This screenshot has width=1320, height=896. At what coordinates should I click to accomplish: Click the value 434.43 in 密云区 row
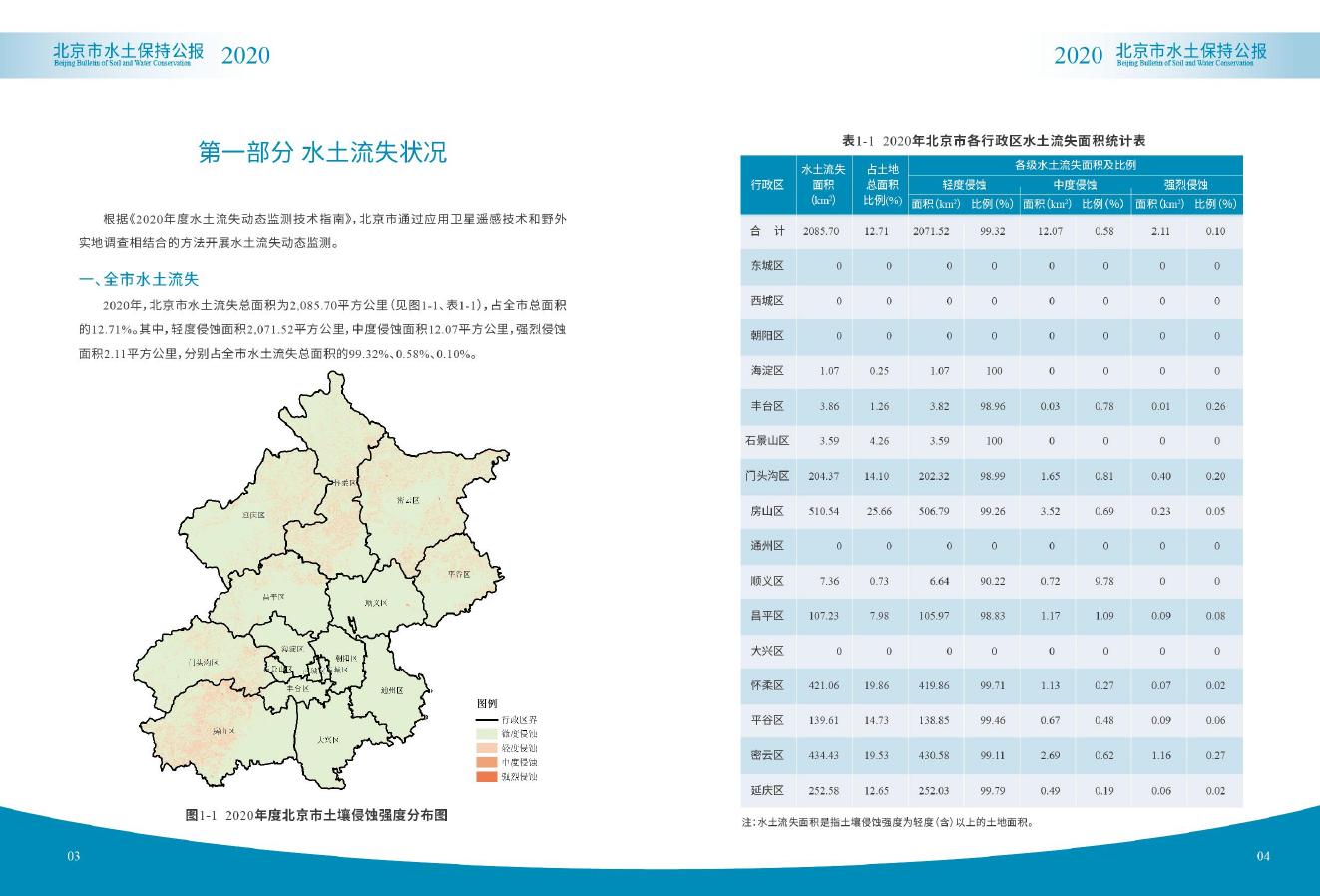(x=824, y=756)
